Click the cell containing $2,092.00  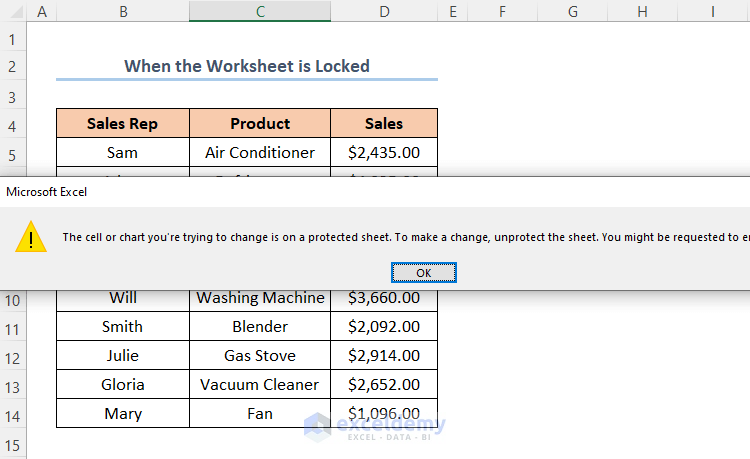tap(384, 327)
